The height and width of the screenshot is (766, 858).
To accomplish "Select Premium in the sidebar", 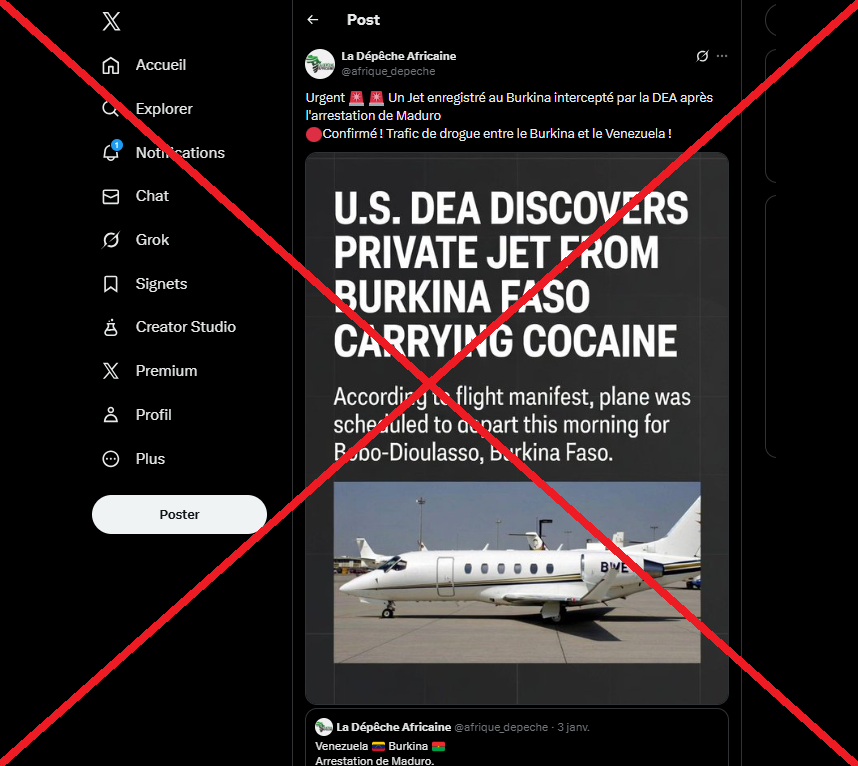I will (x=111, y=371).
